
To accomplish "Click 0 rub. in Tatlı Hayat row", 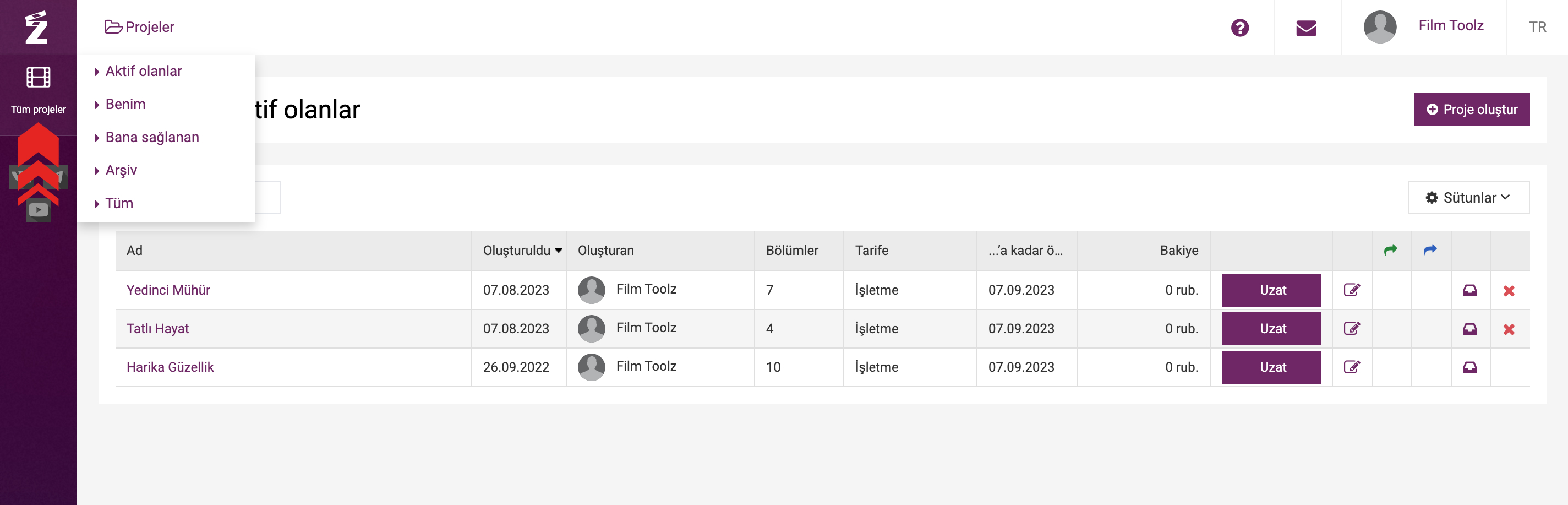I will coord(1181,328).
